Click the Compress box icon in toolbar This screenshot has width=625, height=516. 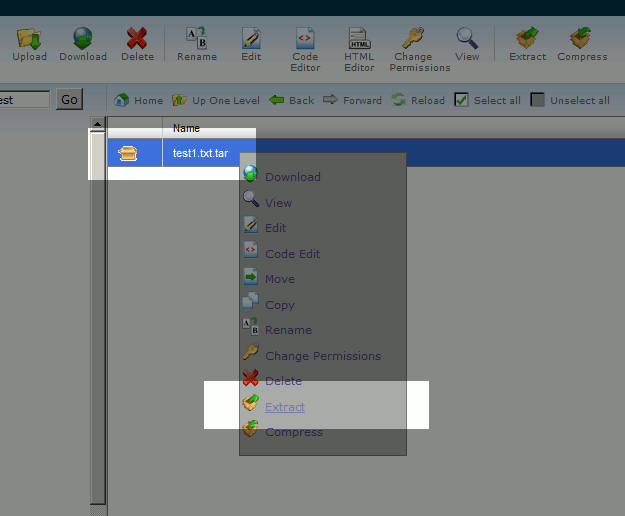coord(581,38)
